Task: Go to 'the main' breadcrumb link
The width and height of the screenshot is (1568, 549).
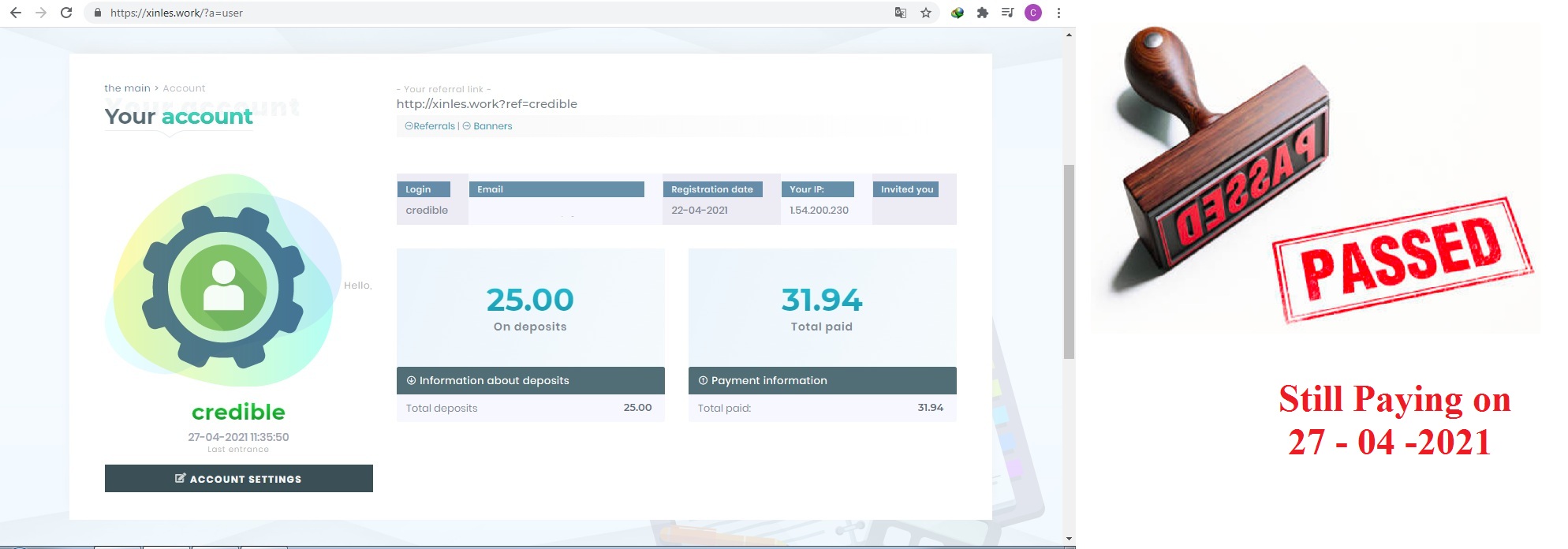Action: (127, 88)
